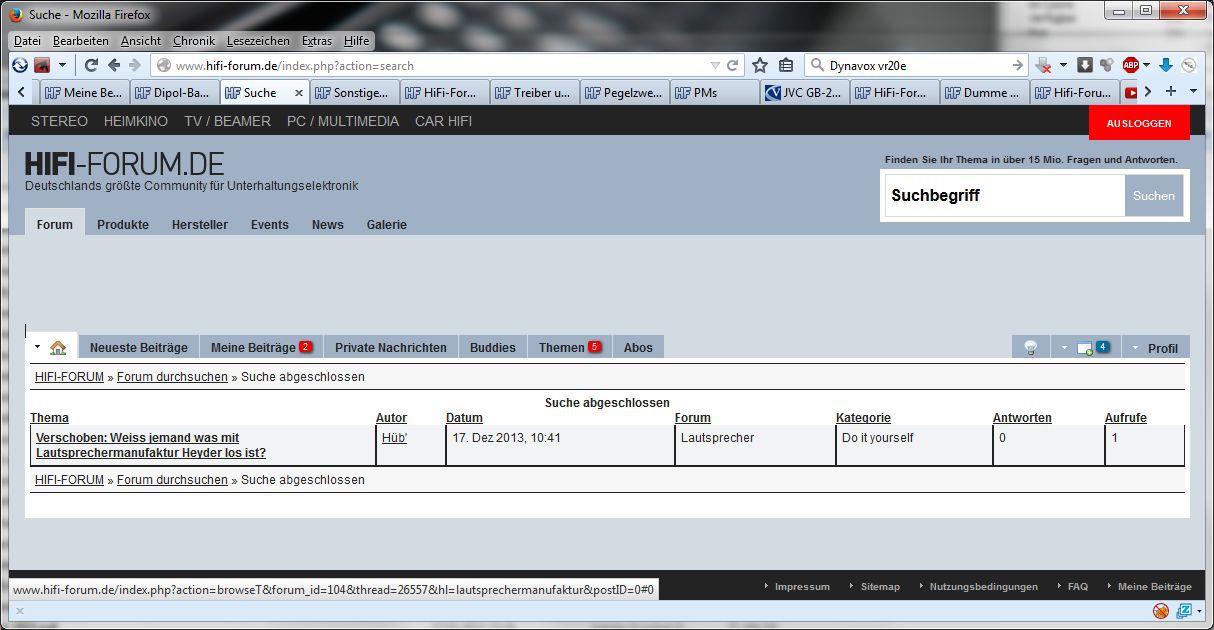Click the red blocked add-on status bar icon
This screenshot has height=630, width=1214.
1161,610
